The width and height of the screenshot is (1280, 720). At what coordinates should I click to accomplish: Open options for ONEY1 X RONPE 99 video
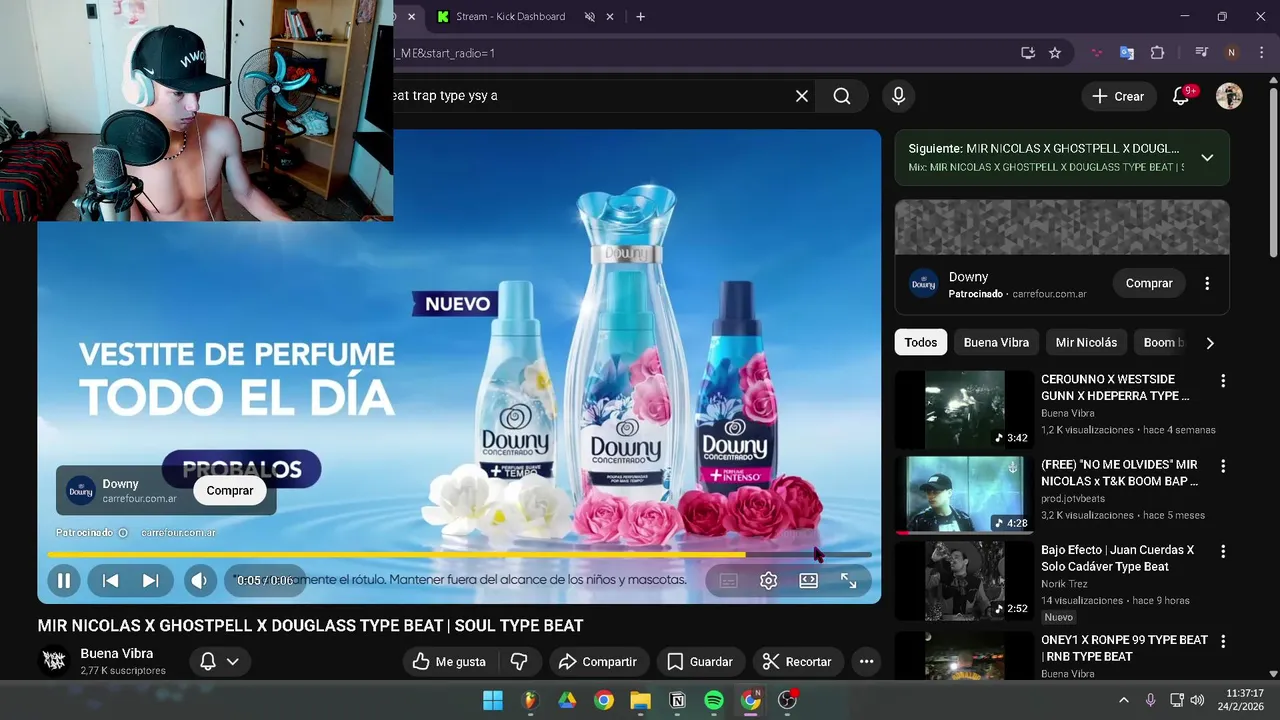1222,641
